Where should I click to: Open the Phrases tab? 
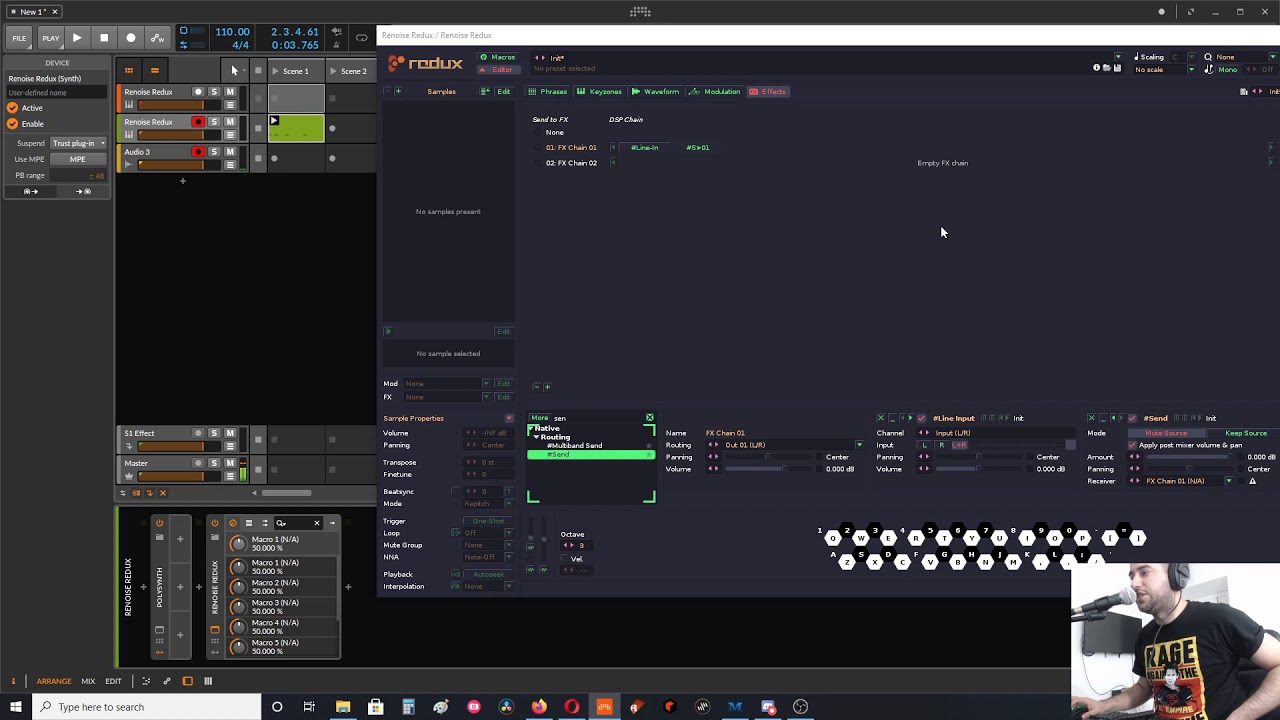[x=548, y=92]
